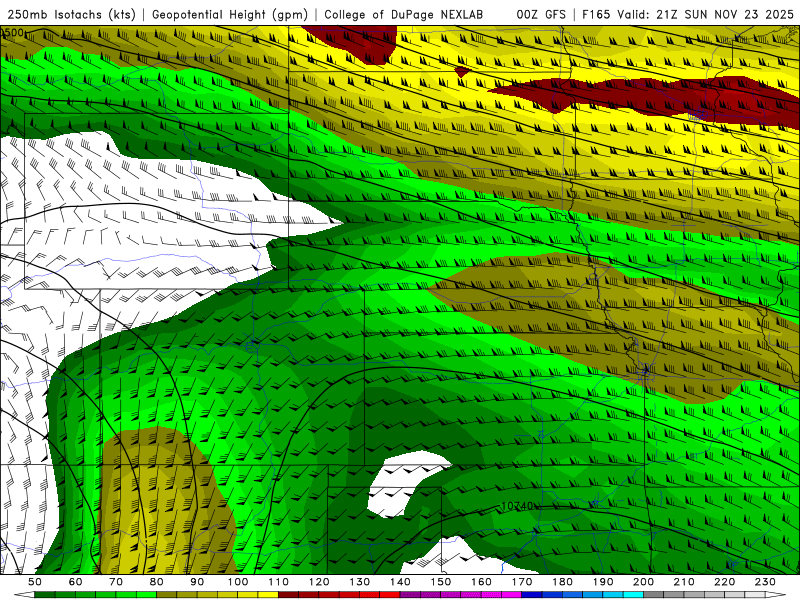
Task: Click the 160 label on the color scale
Action: coord(481,582)
